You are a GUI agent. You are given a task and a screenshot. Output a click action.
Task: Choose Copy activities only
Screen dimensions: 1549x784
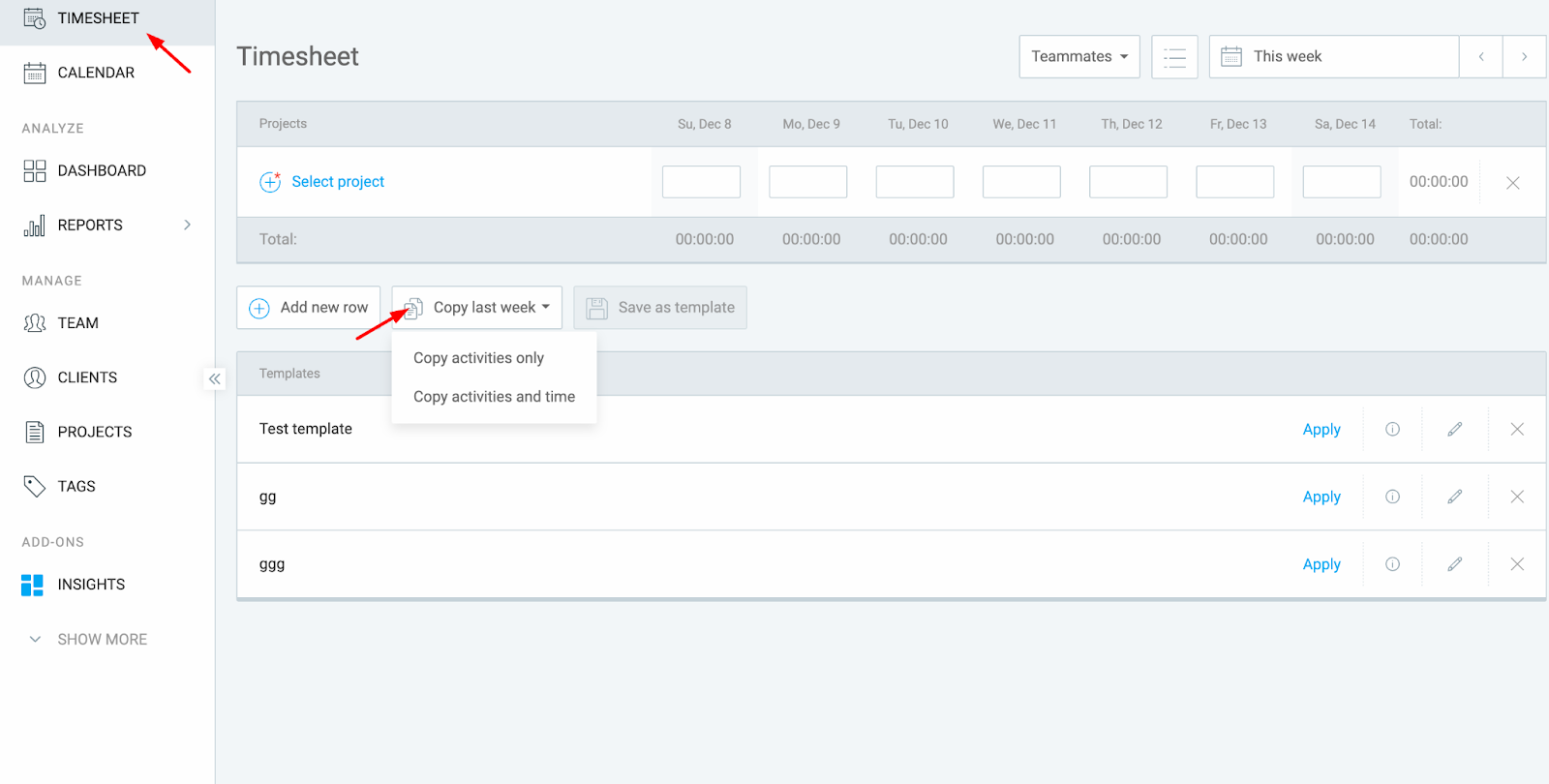478,358
